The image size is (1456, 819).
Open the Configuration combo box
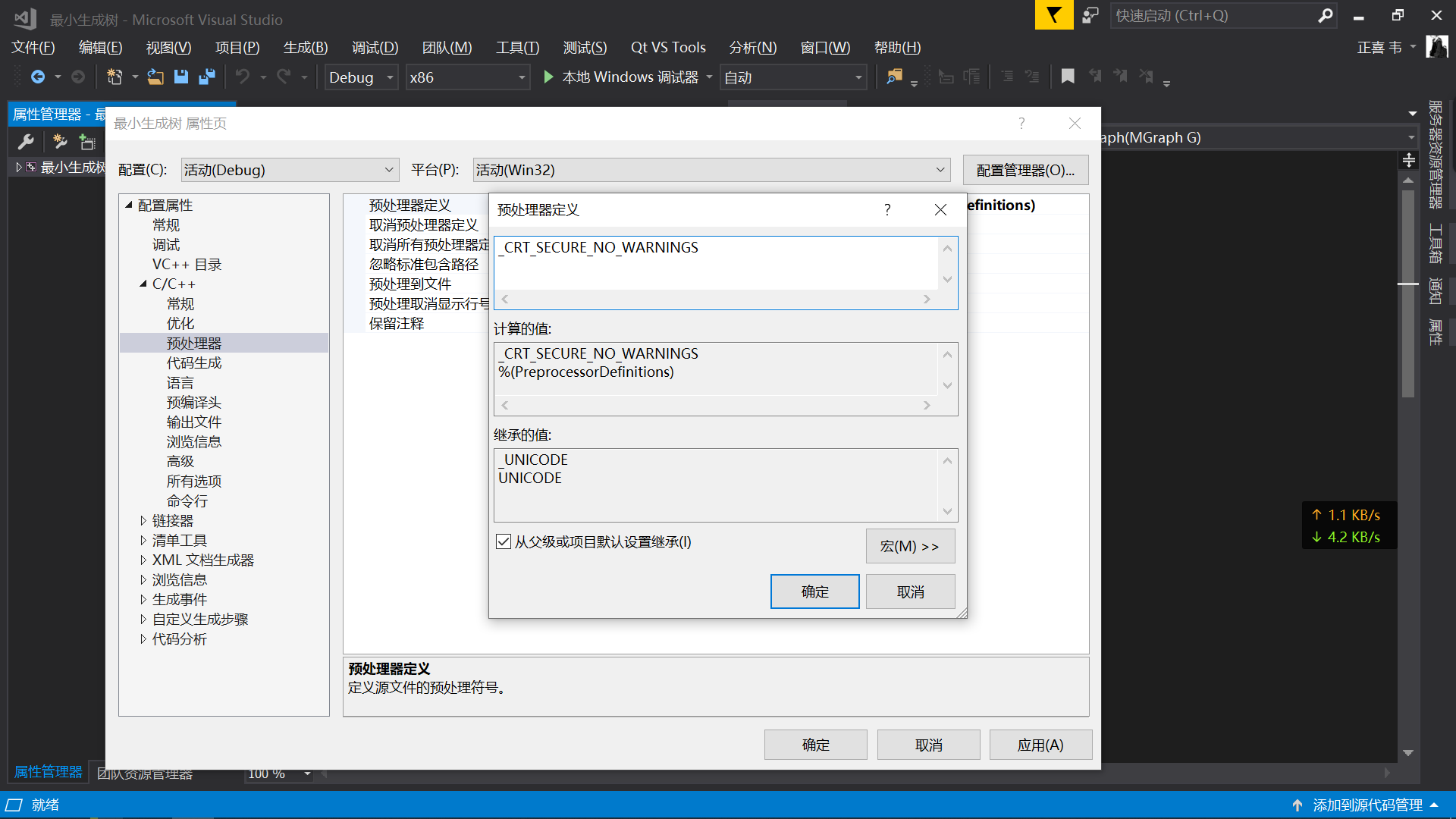pos(290,170)
